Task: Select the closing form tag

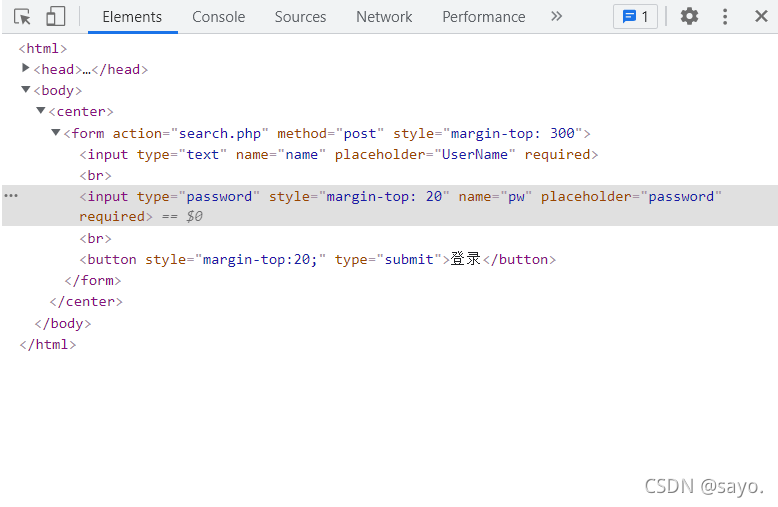Action: click(x=93, y=281)
